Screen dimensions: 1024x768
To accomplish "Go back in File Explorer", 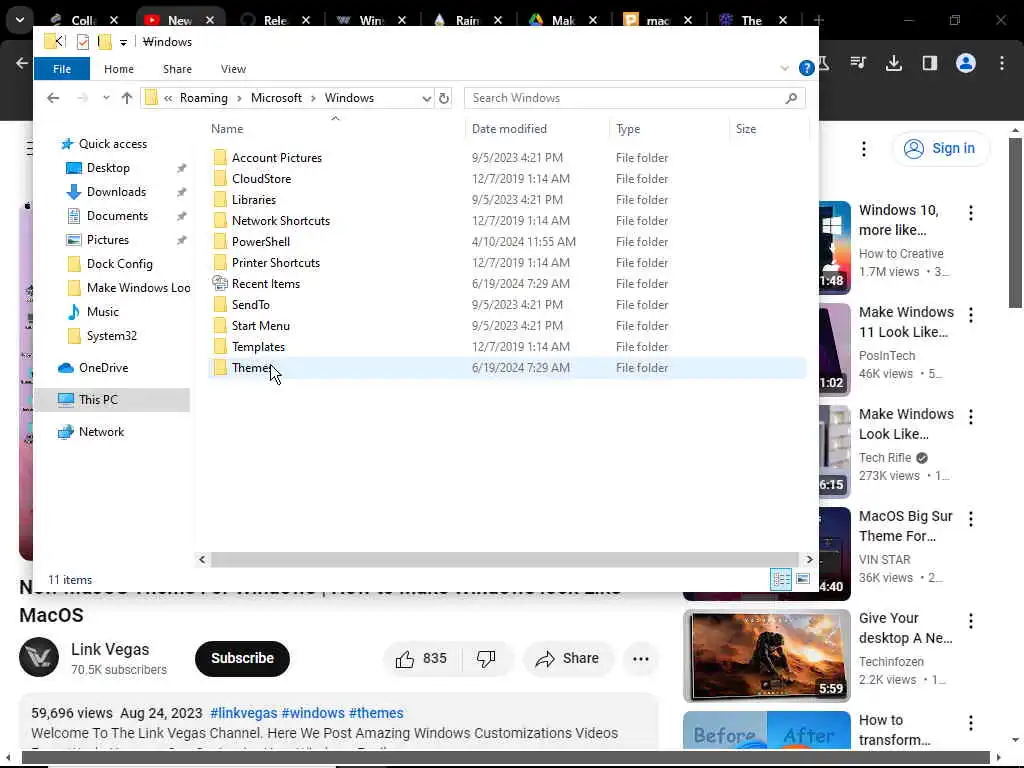I will click(x=53, y=98).
